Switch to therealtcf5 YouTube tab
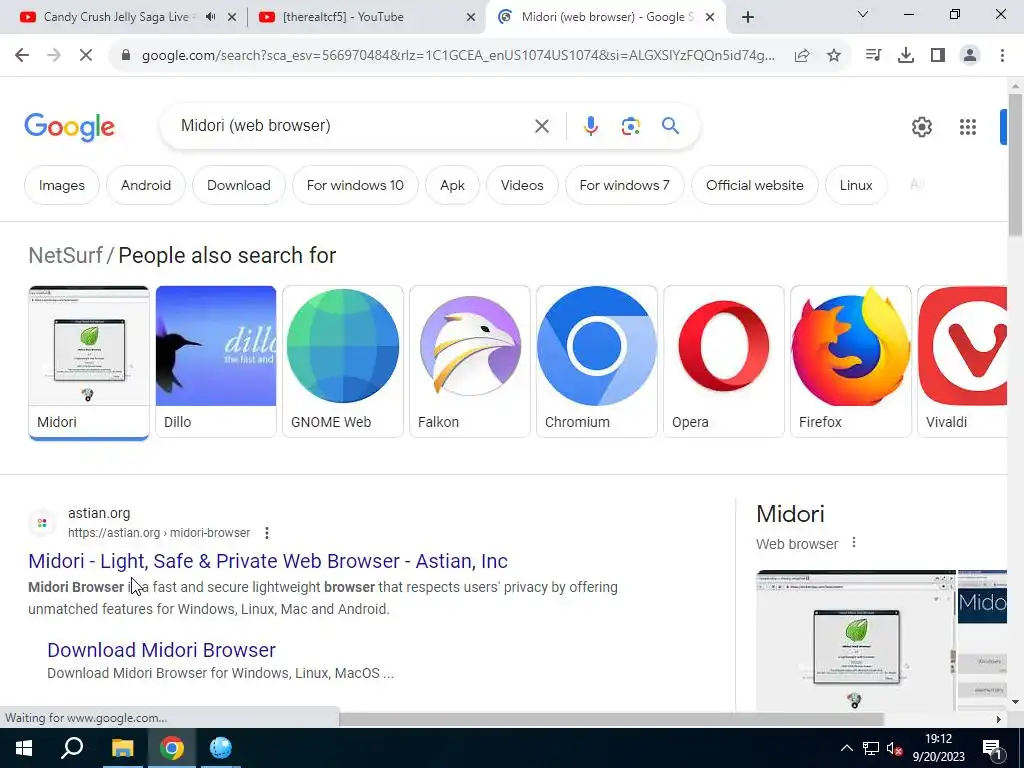This screenshot has width=1024, height=768. click(x=343, y=17)
